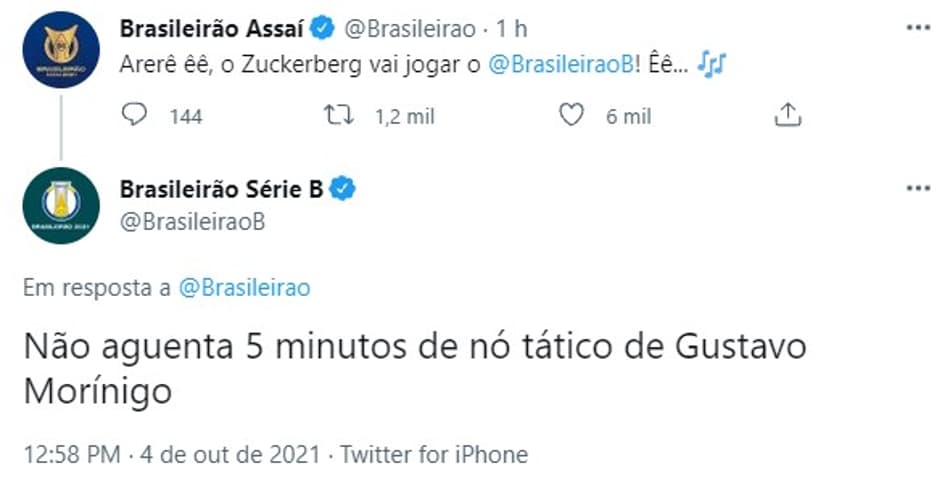The height and width of the screenshot is (487, 950).
Task: Open the @BrasileiraoB mention in the tweet text
Action: (560, 65)
